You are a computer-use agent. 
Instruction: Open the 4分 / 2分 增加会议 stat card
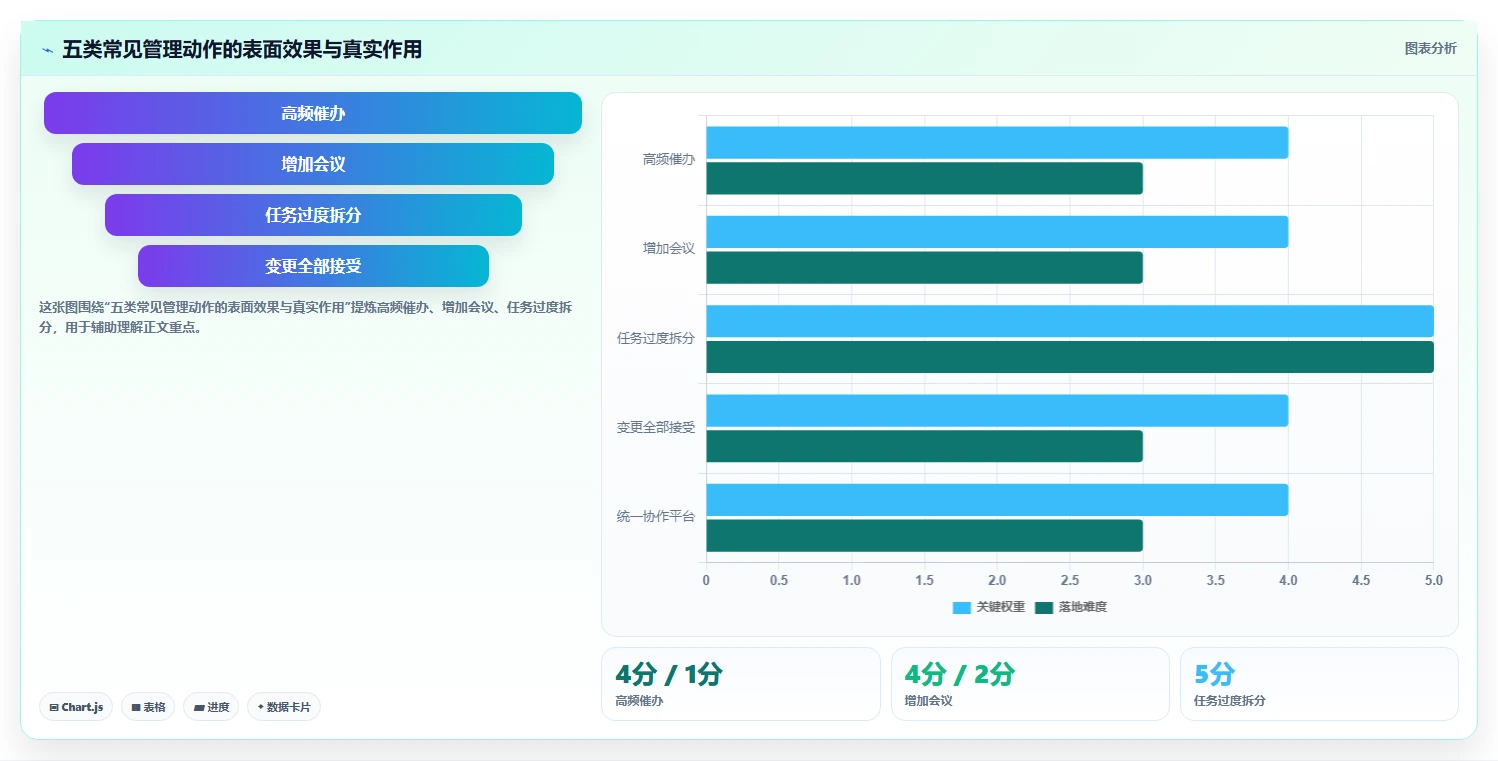[1030, 684]
